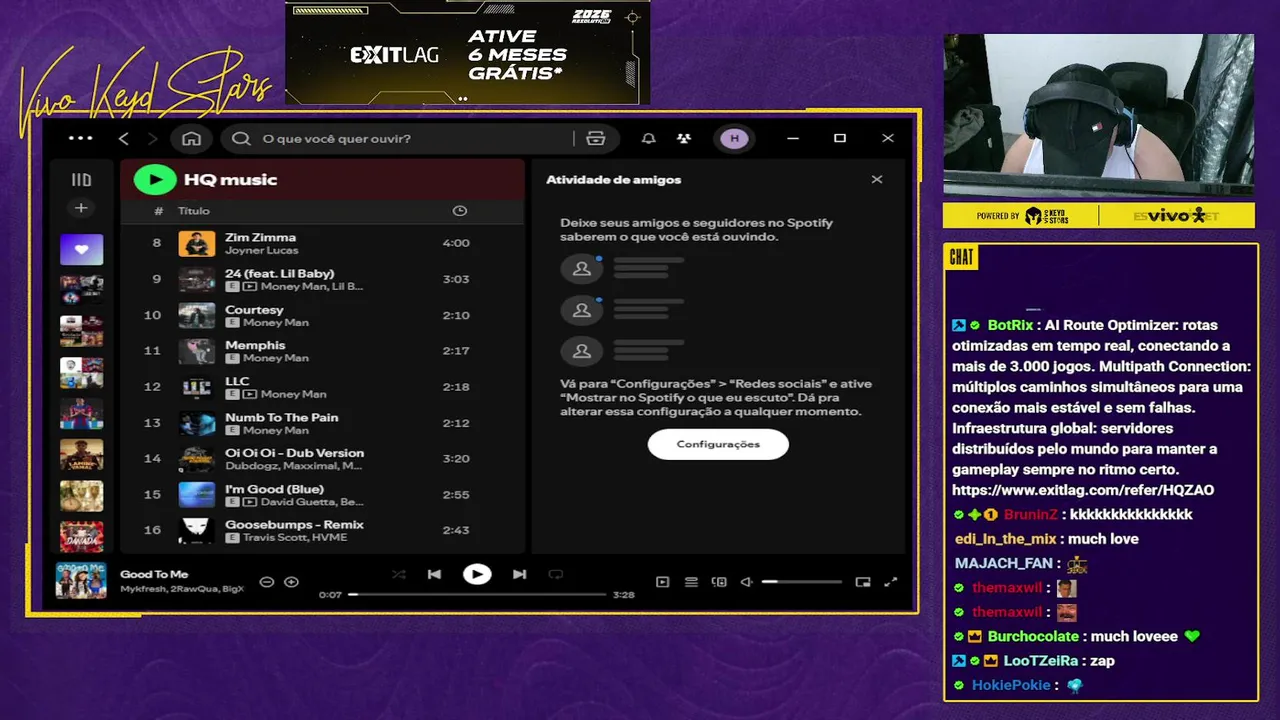Sort tracks by 'Título' column header

194,211
